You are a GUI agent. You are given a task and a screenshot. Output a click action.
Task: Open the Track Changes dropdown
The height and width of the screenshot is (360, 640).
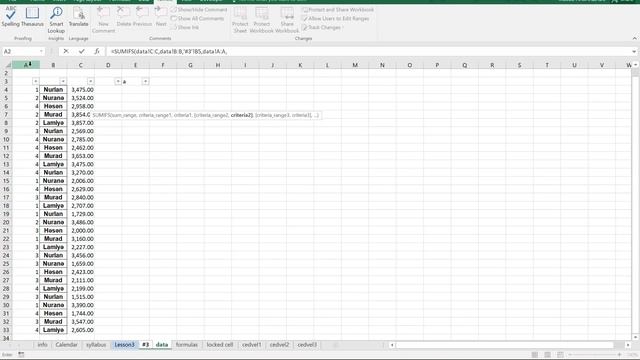click(x=322, y=27)
